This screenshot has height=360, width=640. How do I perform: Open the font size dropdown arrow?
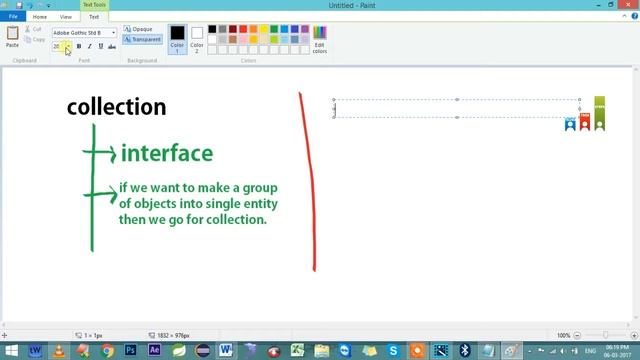tap(68, 46)
